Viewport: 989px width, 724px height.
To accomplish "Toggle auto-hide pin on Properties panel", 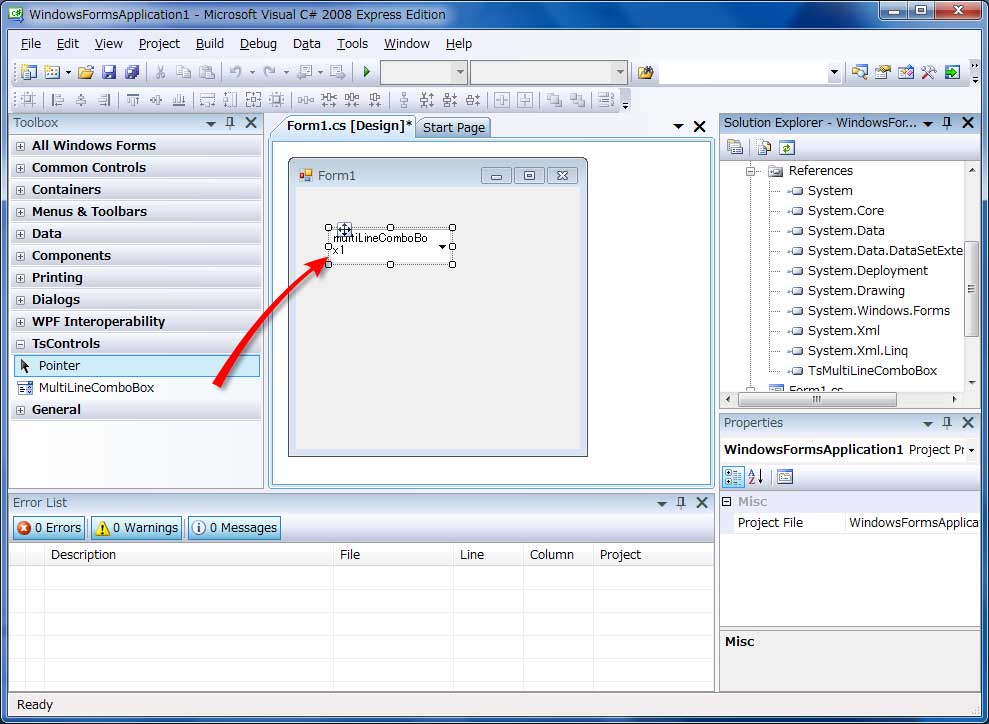I will pyautogui.click(x=947, y=423).
